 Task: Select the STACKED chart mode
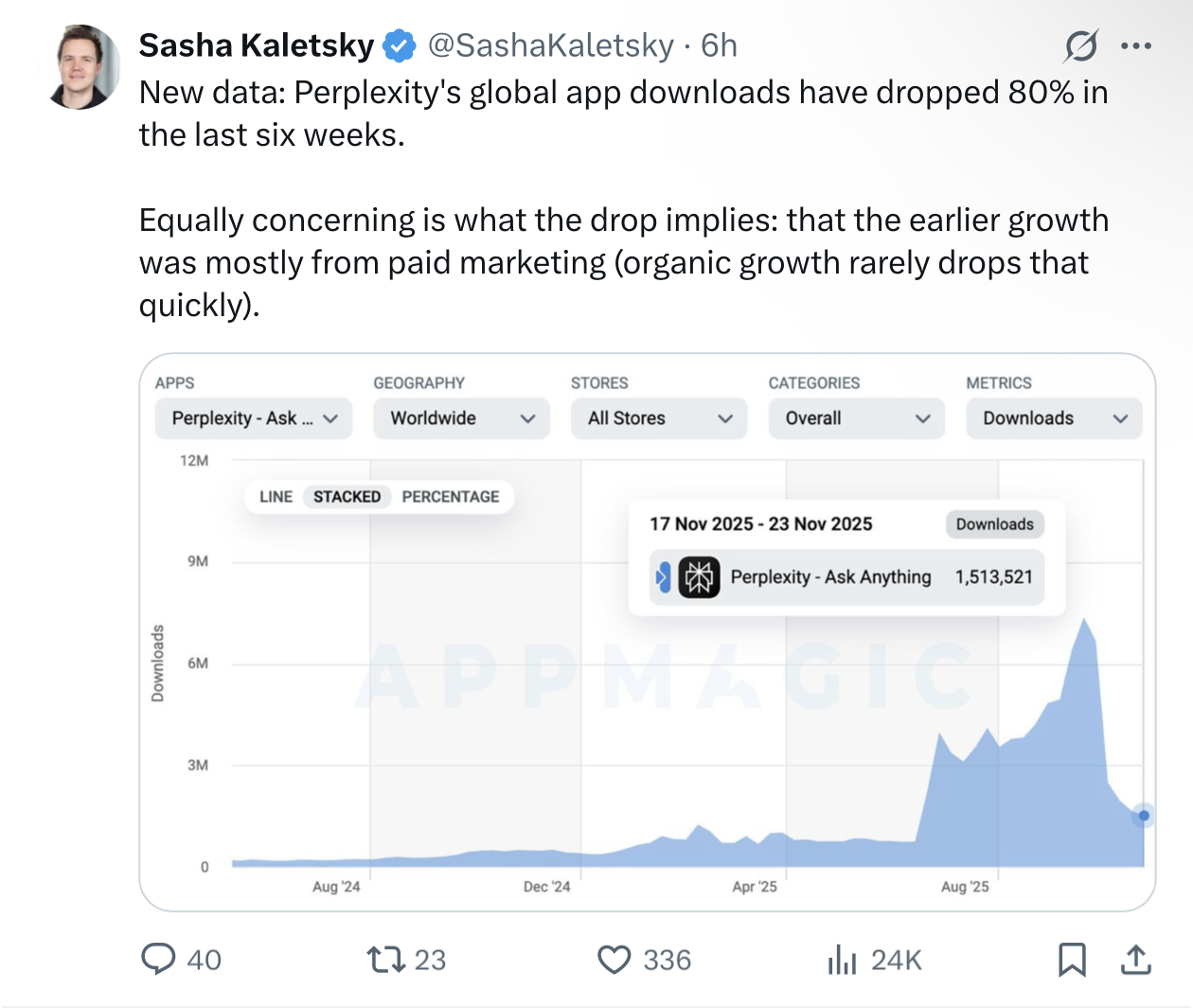tap(347, 497)
